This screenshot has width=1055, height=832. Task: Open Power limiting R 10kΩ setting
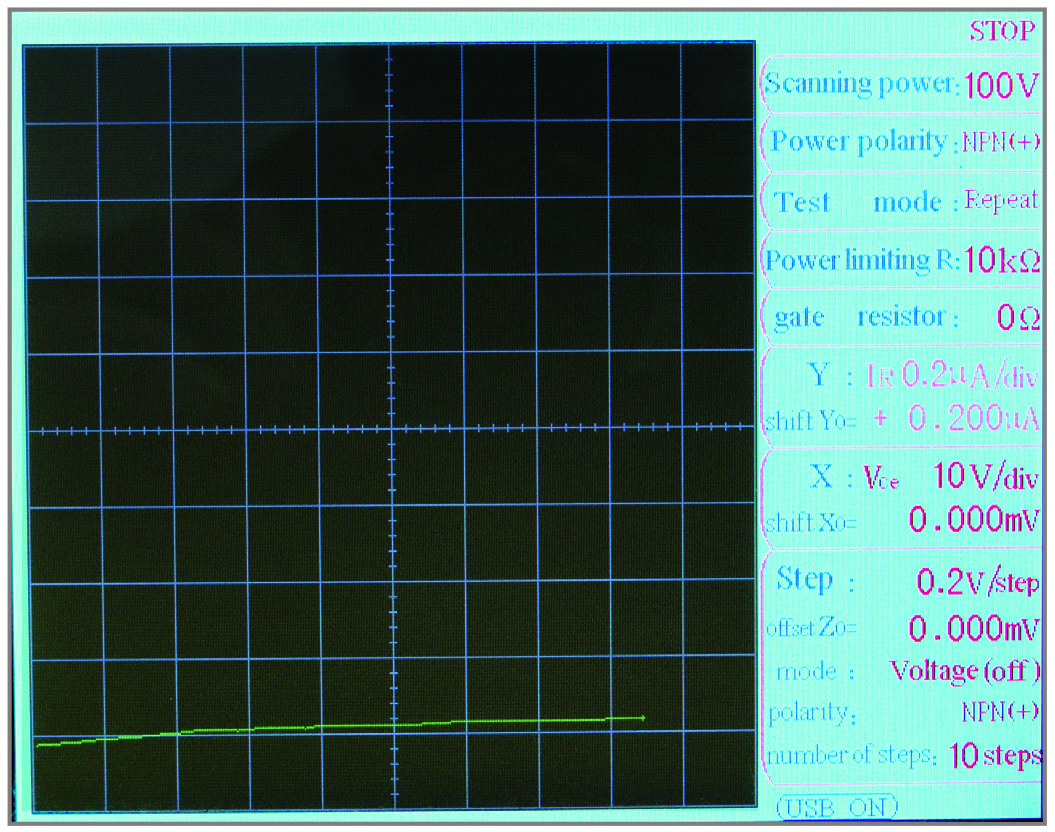tap(1002, 260)
